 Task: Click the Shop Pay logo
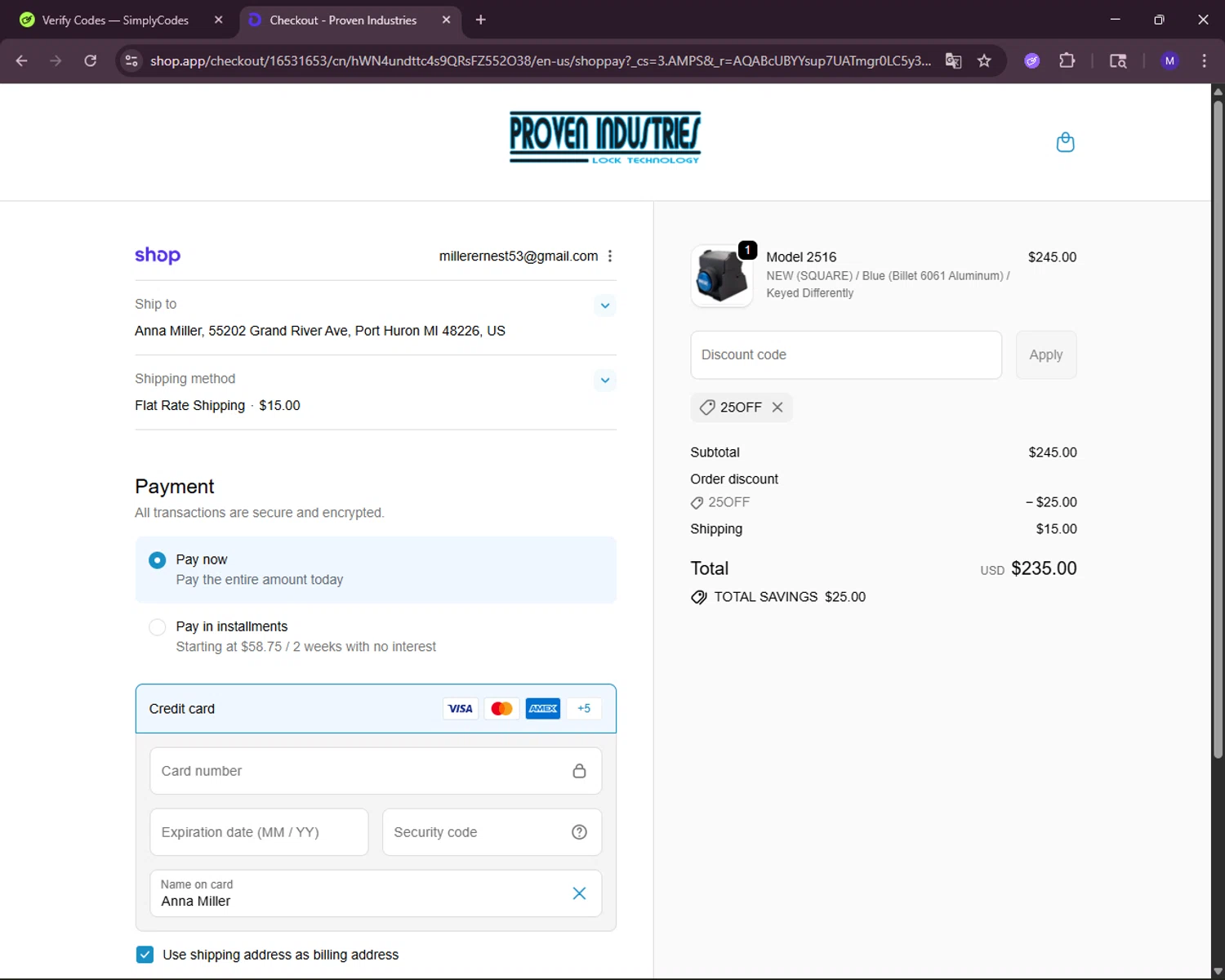point(158,256)
